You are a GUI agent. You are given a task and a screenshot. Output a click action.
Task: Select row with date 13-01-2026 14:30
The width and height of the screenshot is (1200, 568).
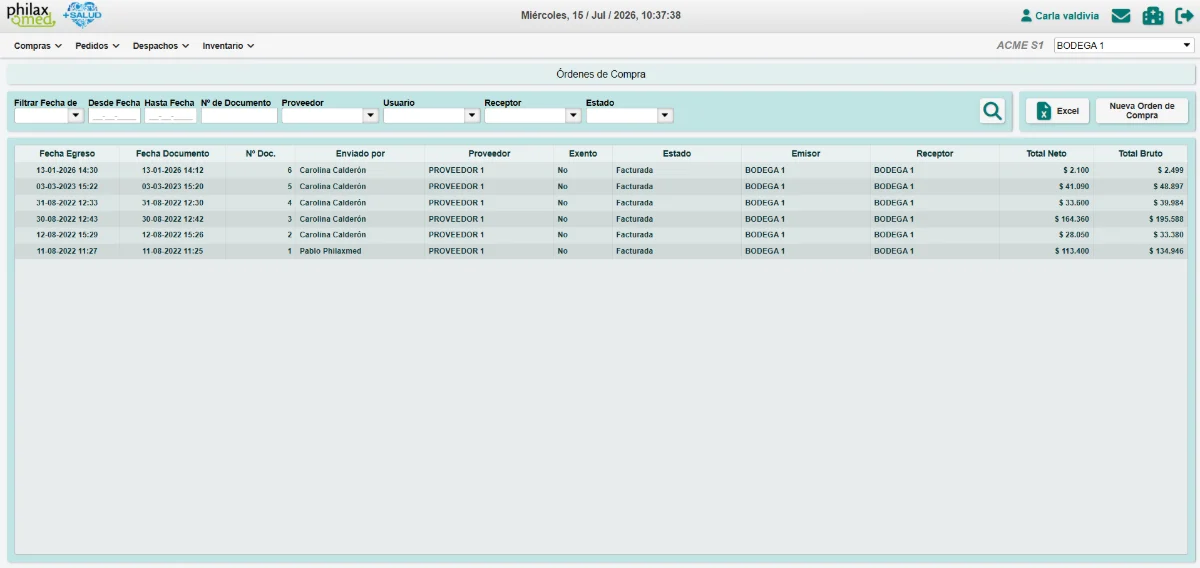click(601, 171)
